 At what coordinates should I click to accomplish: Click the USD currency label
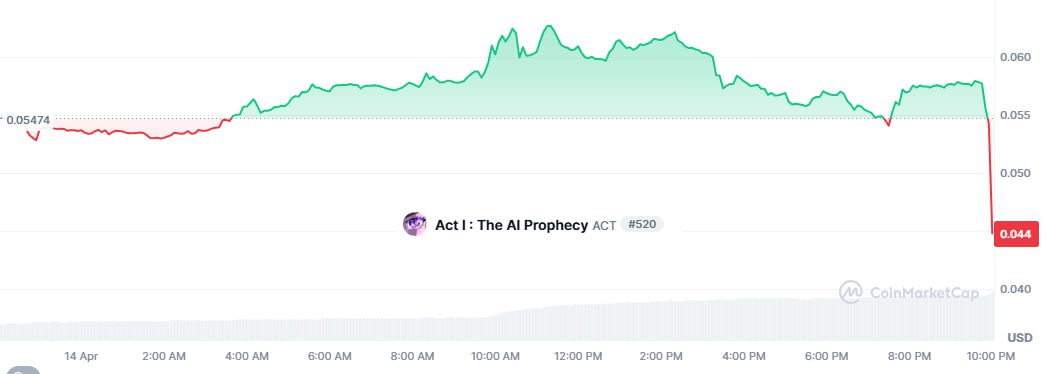click(1020, 337)
